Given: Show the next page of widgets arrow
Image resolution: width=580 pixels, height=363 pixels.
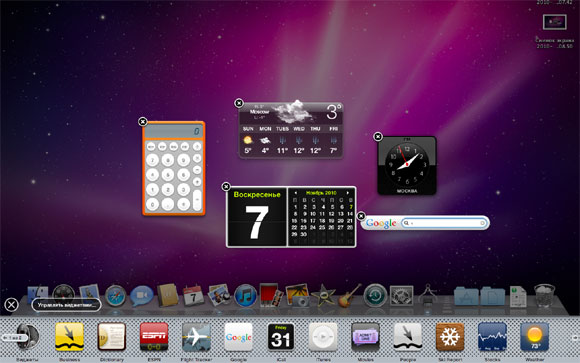Looking at the screenshot, I should coord(576,337).
